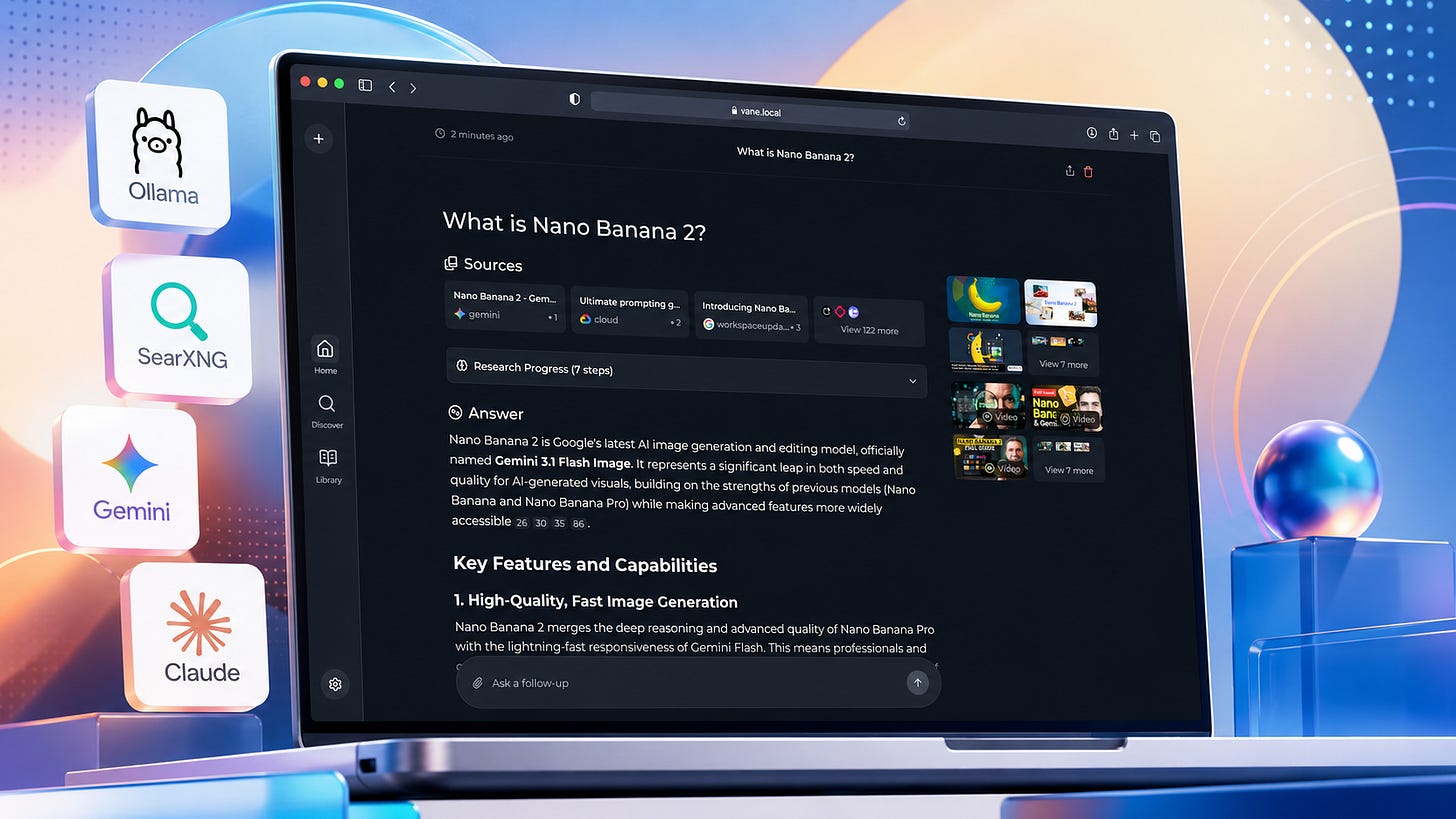This screenshot has width=1456, height=819.
Task: Toggle the browser sidebar panel icon
Action: pos(365,86)
